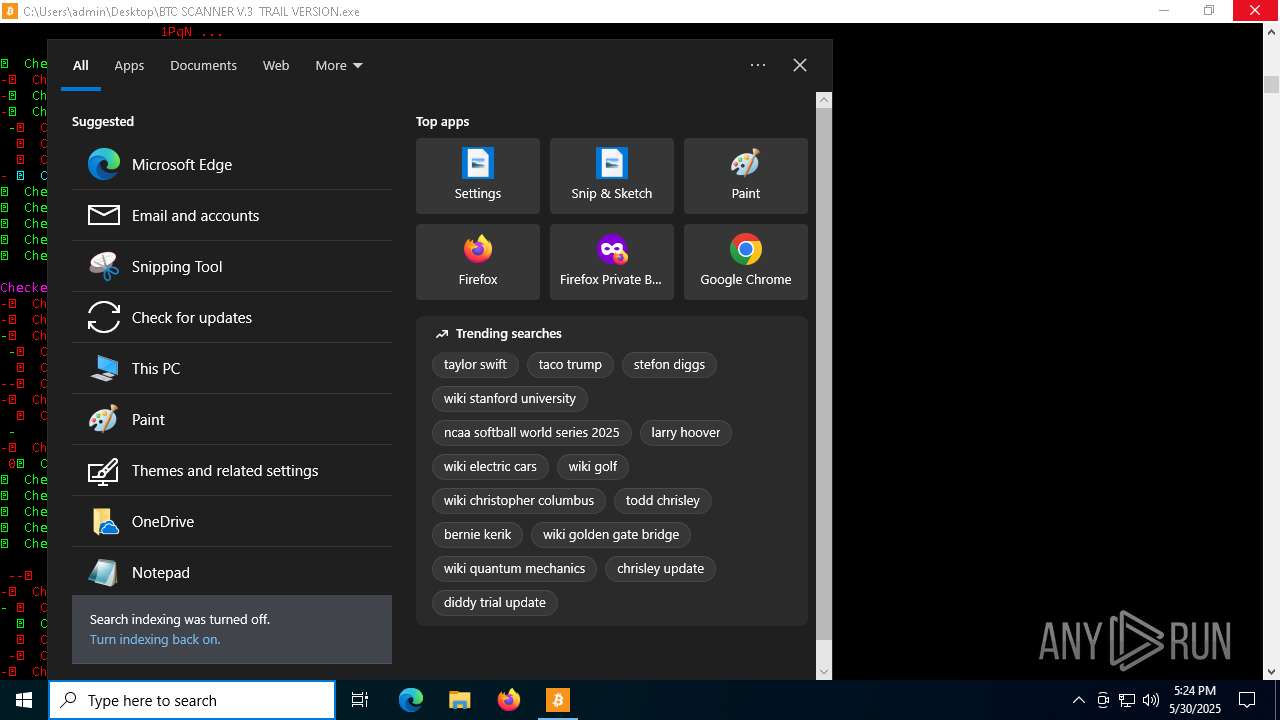Search trending wiki electric cars
This screenshot has width=1280, height=720.
(490, 467)
